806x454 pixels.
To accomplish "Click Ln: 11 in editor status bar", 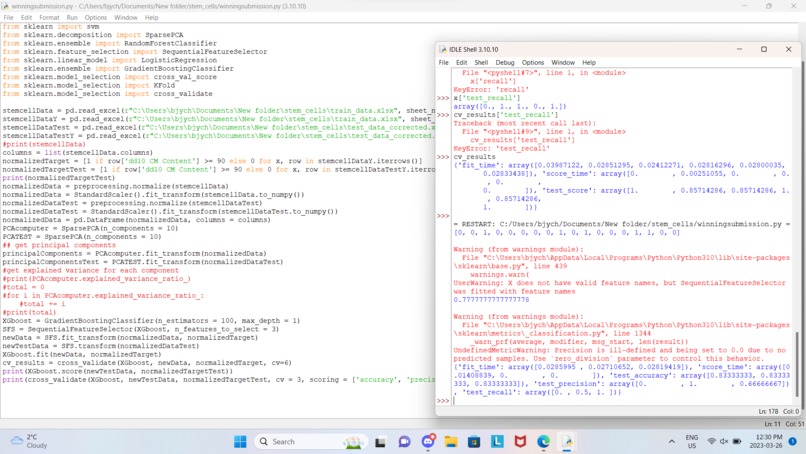I will pos(772,424).
